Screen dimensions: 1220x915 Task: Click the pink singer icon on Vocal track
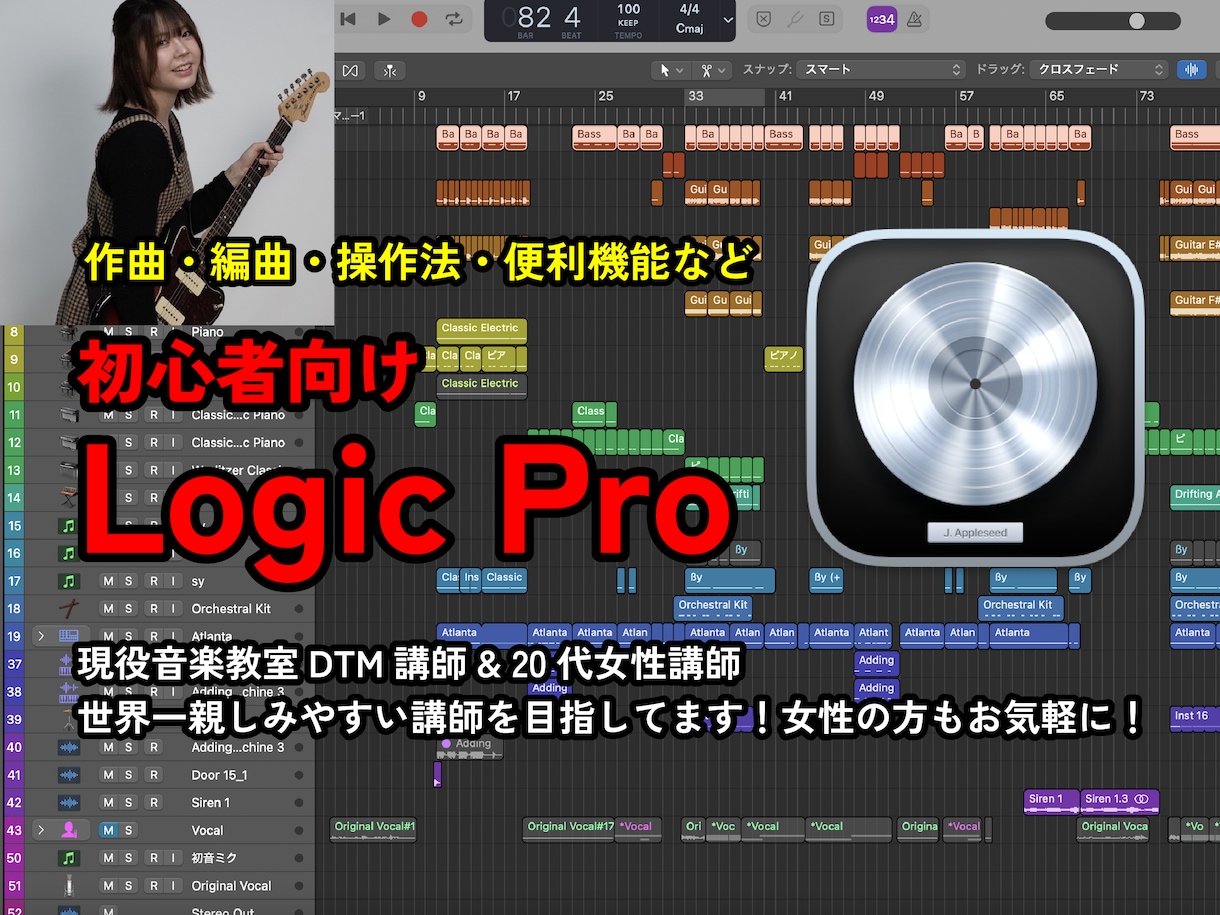[69, 830]
